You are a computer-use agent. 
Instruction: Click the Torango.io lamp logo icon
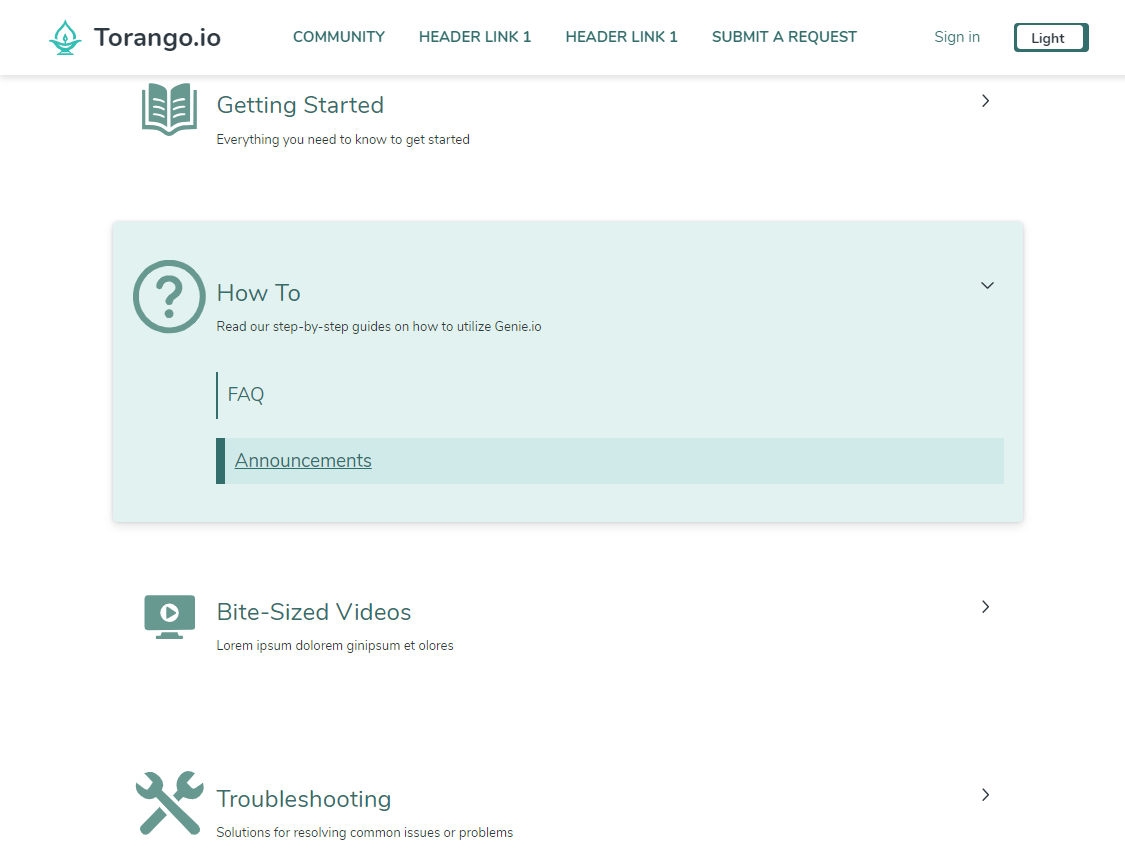[x=65, y=38]
